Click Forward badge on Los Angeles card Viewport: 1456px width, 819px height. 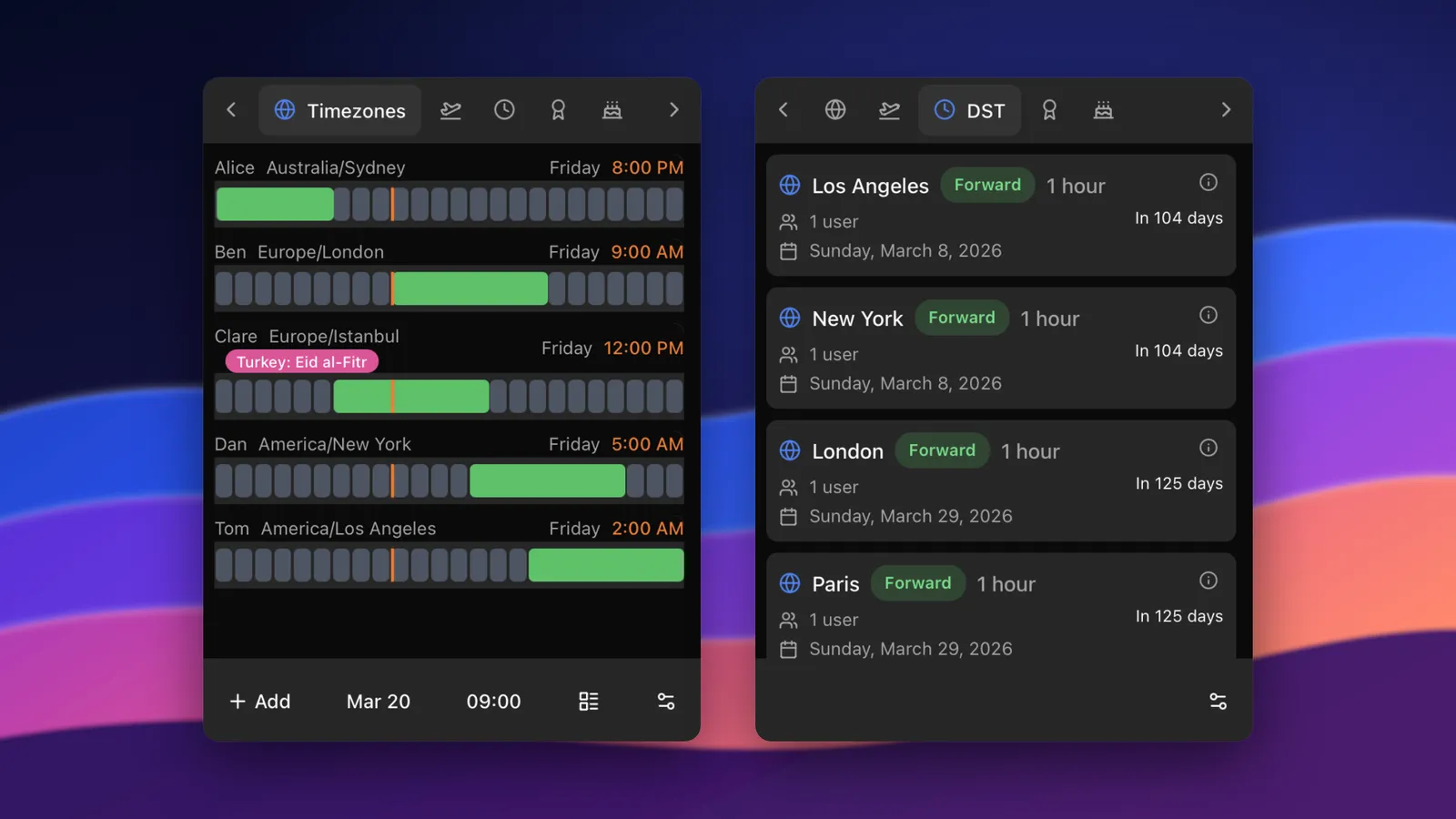pos(987,185)
